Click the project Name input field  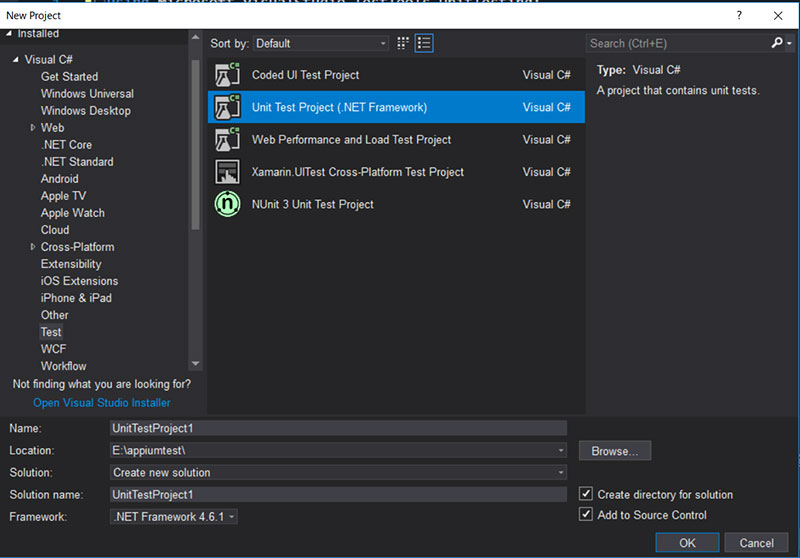coord(339,427)
